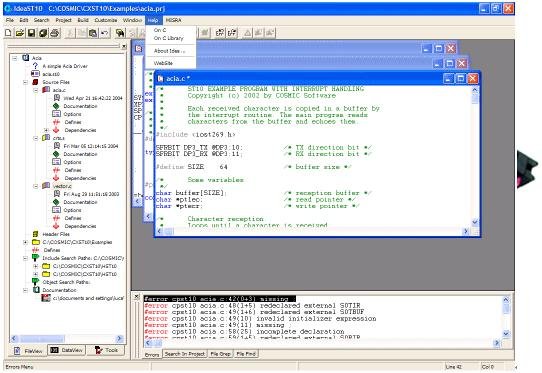This screenshot has width=542, height=373.
Task: Close the error output panel via its X
Action: (x=137, y=297)
